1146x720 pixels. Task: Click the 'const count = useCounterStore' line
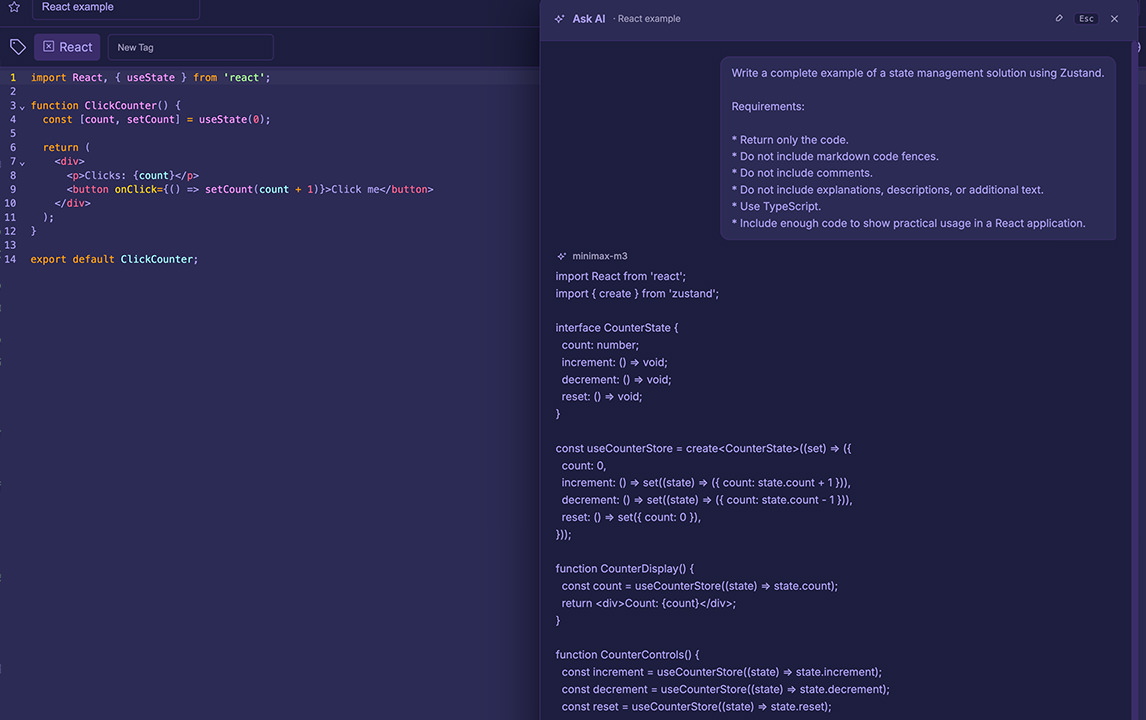click(699, 586)
